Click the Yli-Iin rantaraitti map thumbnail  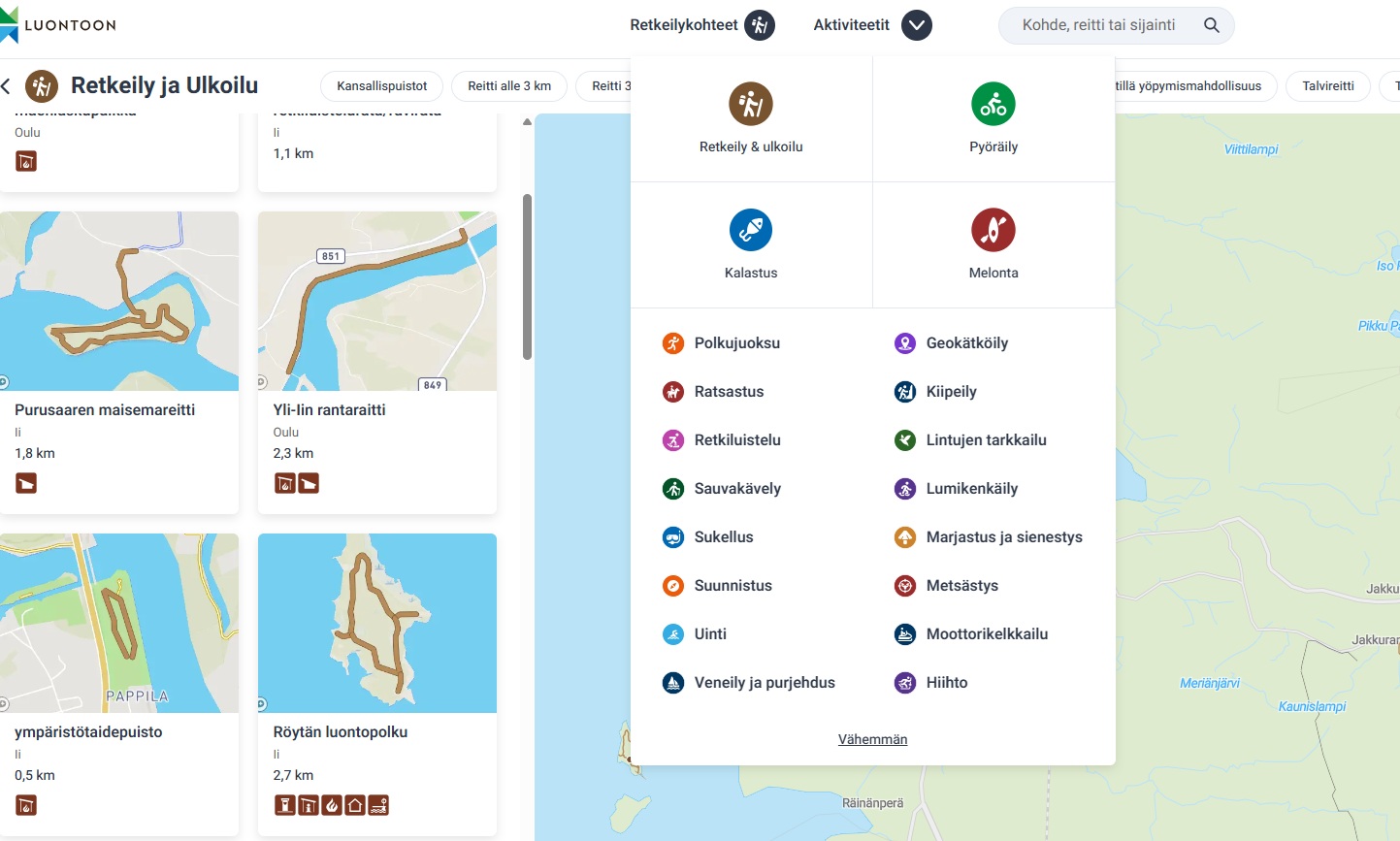point(377,302)
